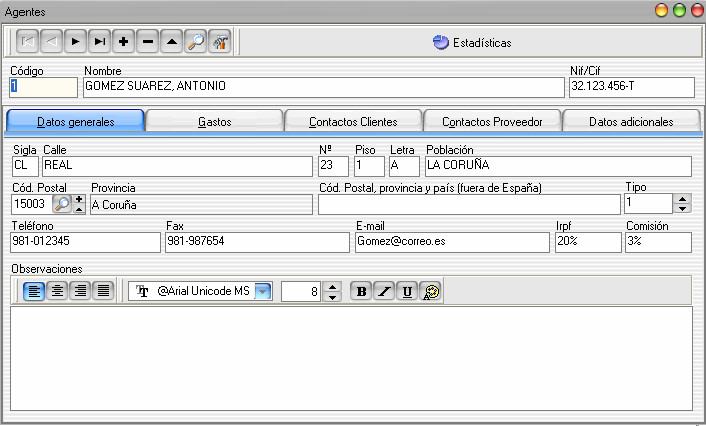Open the font color palette
Screen dimensions: 706x426
point(431,291)
